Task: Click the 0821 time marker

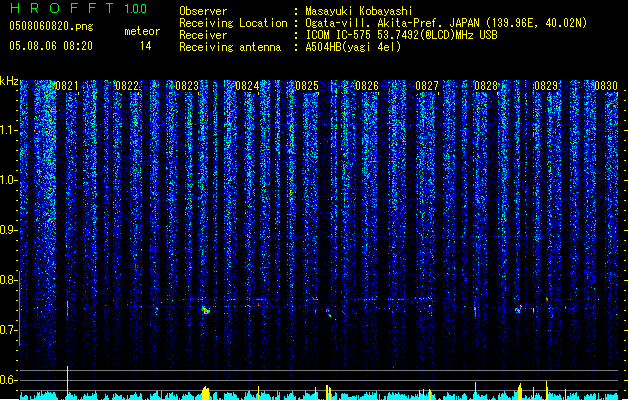Action: click(67, 86)
